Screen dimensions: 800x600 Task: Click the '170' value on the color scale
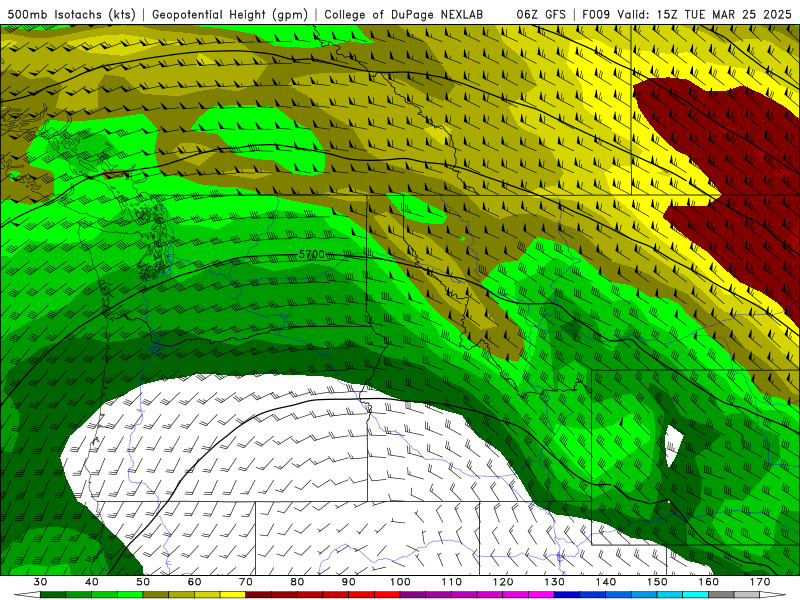760,582
